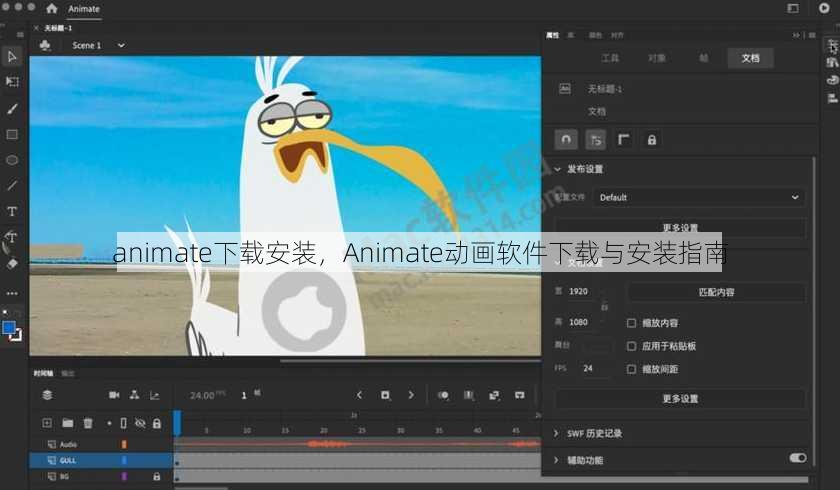Select the Eraser tool
Image resolution: width=840 pixels, height=490 pixels.
point(12,263)
